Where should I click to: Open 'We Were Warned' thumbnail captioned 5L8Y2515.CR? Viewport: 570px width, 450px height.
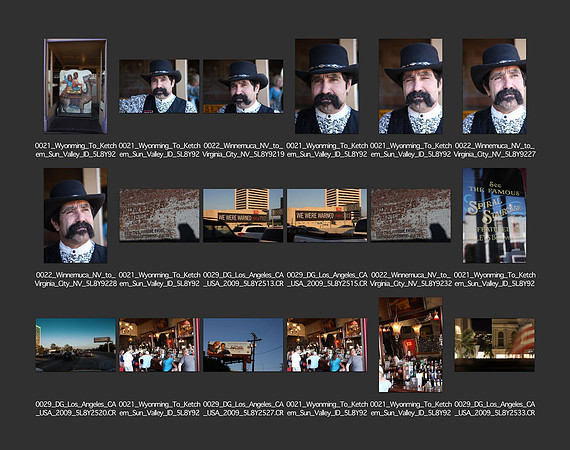[x=327, y=215]
